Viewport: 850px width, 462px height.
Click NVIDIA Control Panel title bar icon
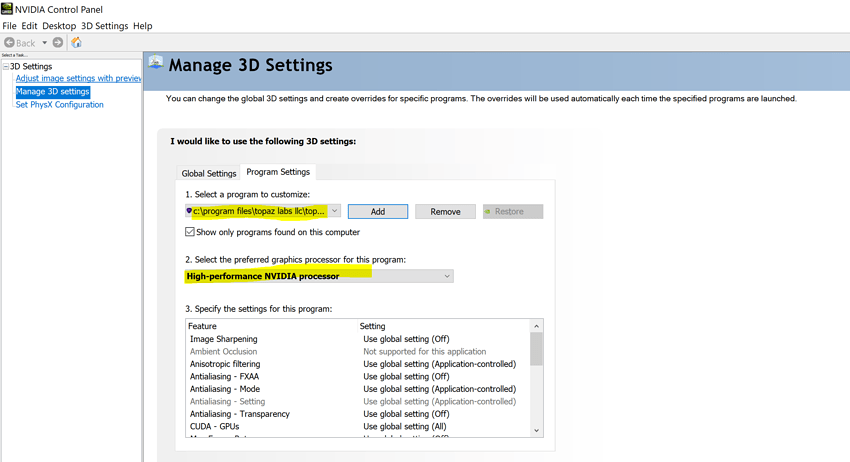[7, 9]
